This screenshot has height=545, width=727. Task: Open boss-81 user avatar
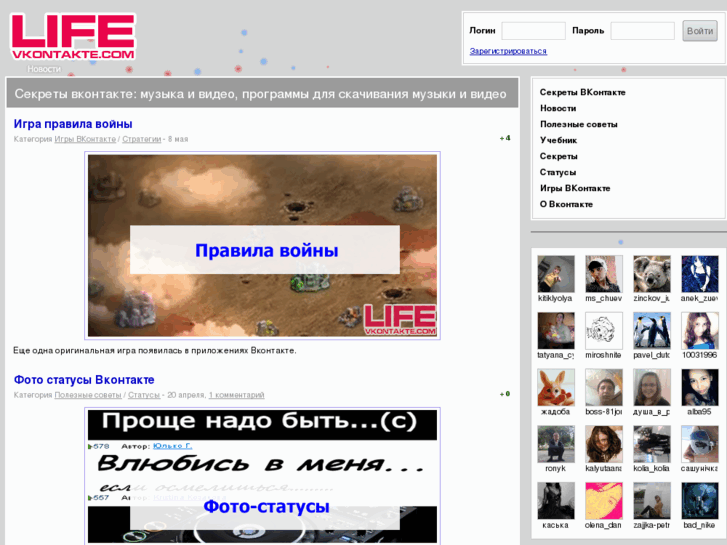[x=604, y=388]
